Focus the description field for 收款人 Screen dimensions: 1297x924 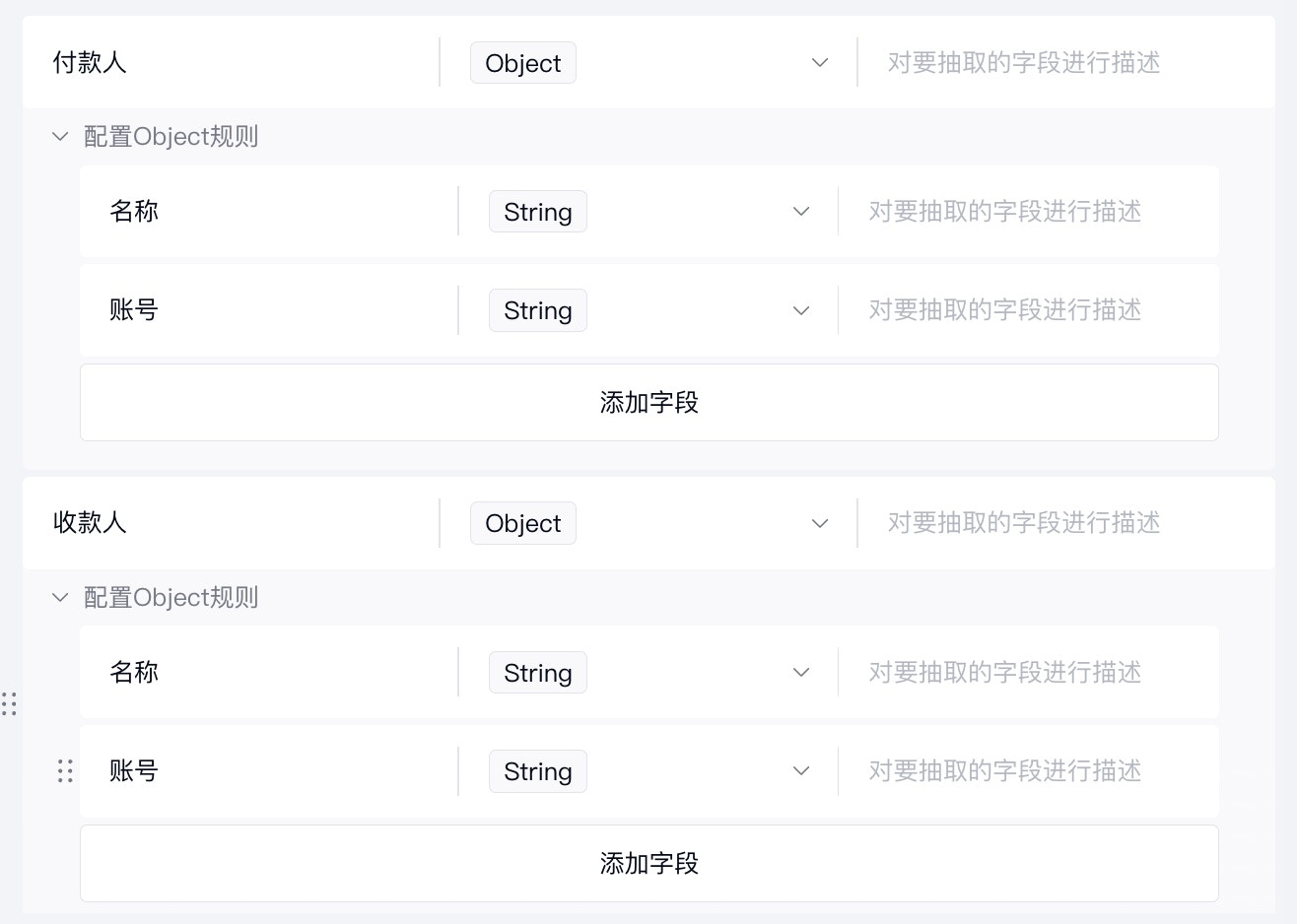(x=1064, y=523)
